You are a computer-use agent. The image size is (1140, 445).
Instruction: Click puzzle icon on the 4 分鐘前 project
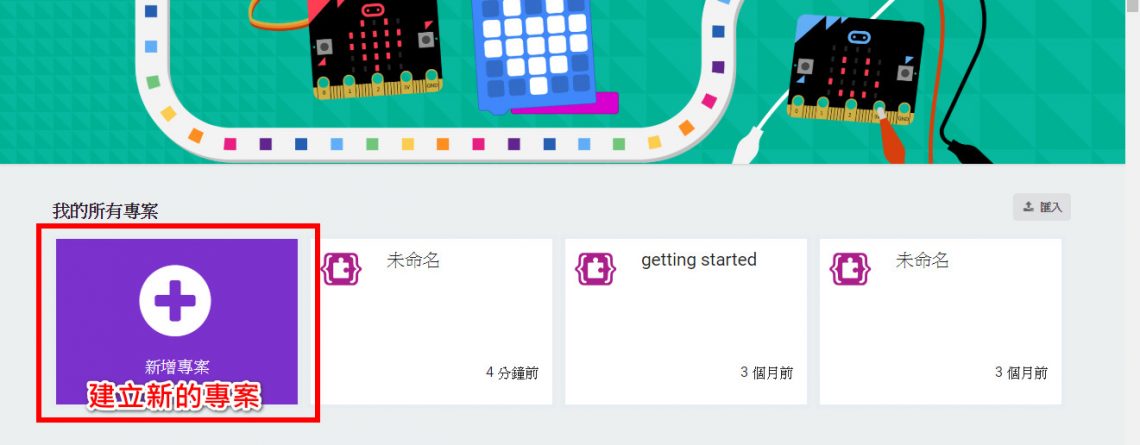pyautogui.click(x=341, y=268)
